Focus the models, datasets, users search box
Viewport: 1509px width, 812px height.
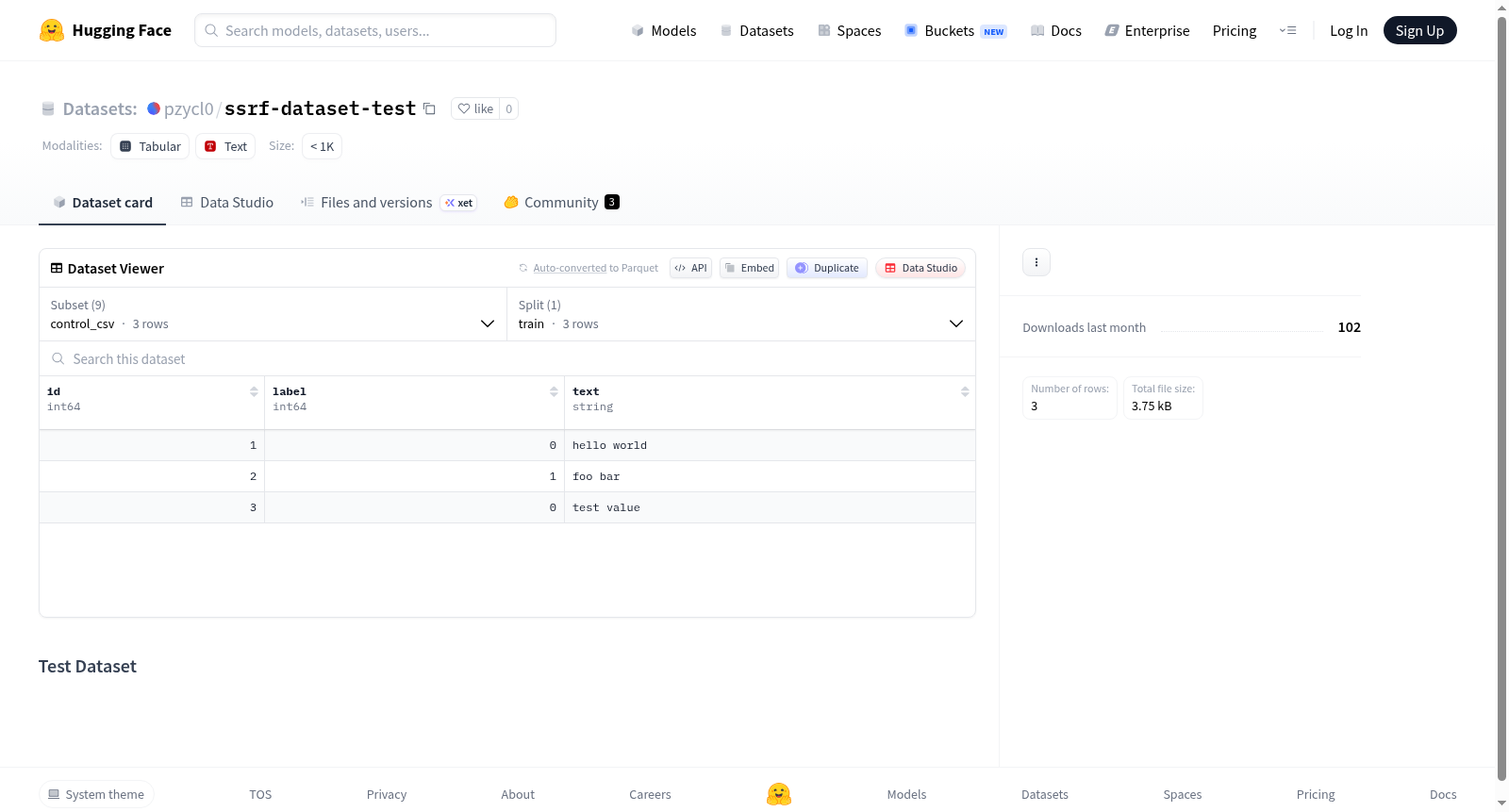(x=375, y=30)
